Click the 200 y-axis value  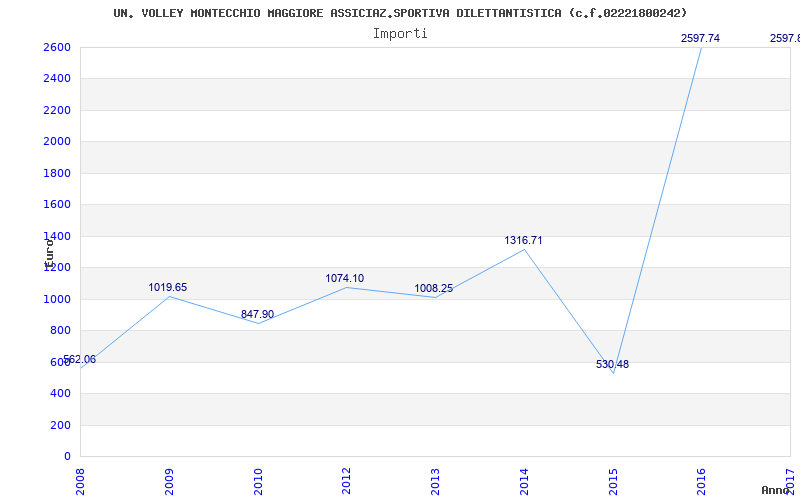click(60, 425)
